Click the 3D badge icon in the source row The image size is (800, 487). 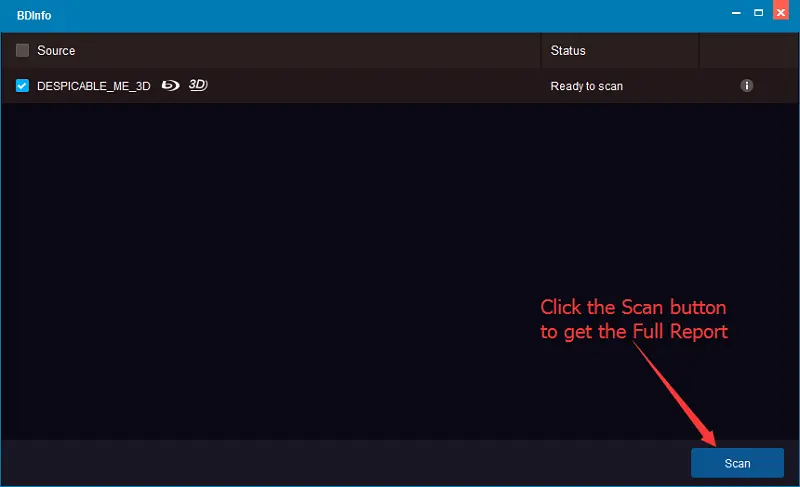198,86
